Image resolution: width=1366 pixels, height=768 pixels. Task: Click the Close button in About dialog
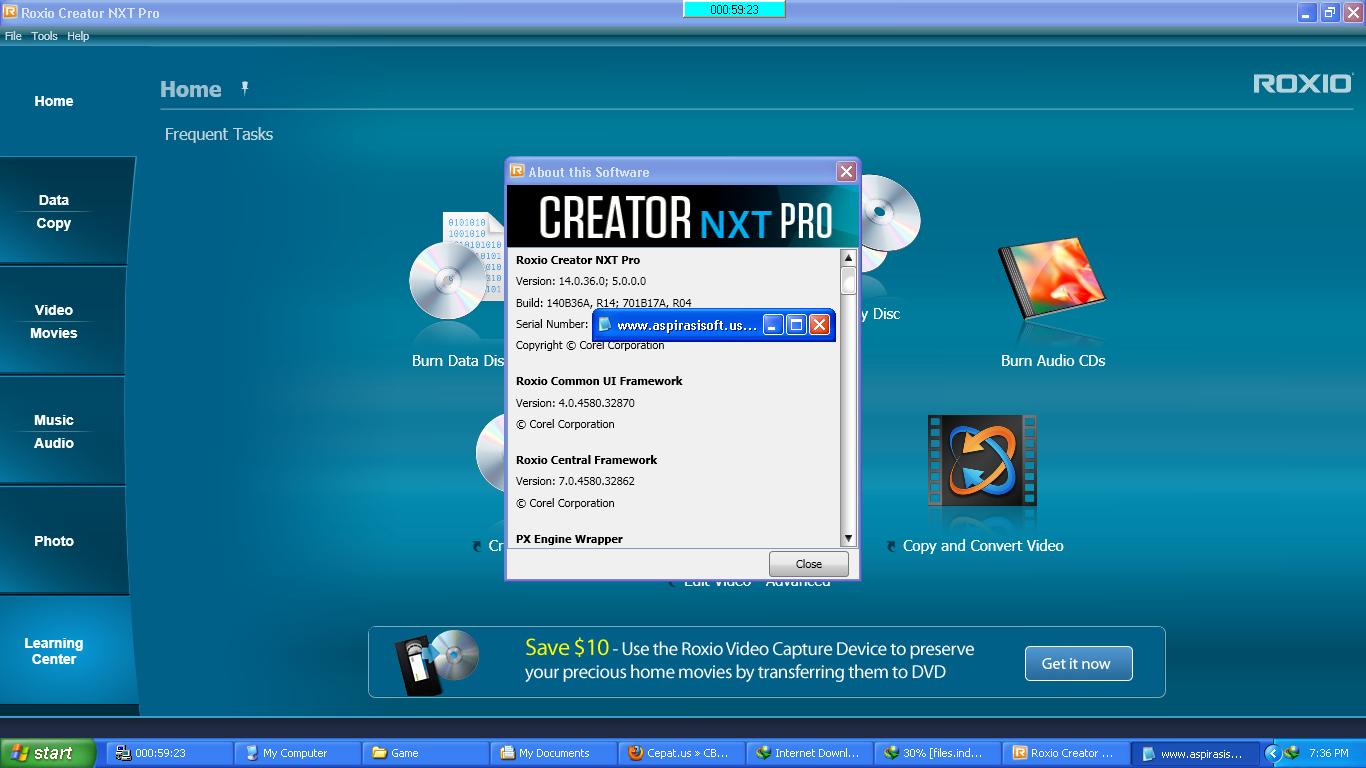809,564
